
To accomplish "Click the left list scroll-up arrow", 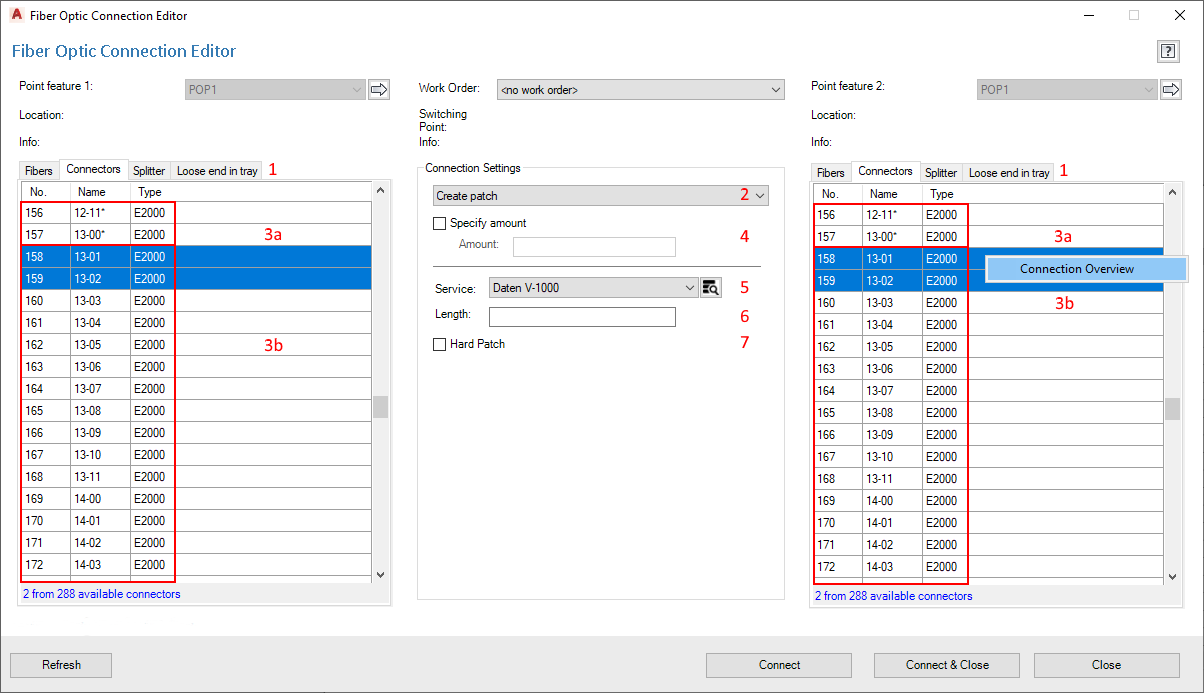I will (x=380, y=189).
